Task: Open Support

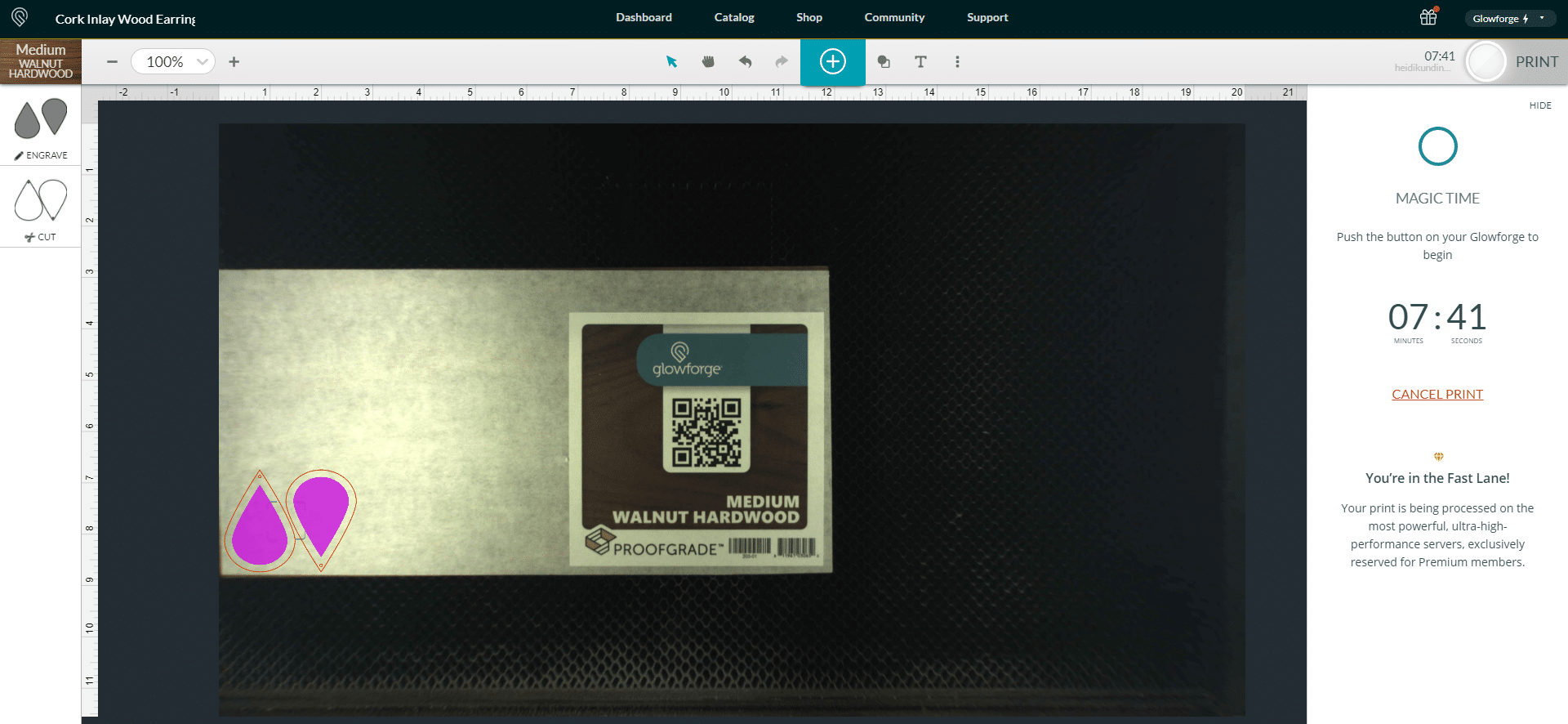Action: point(987,17)
